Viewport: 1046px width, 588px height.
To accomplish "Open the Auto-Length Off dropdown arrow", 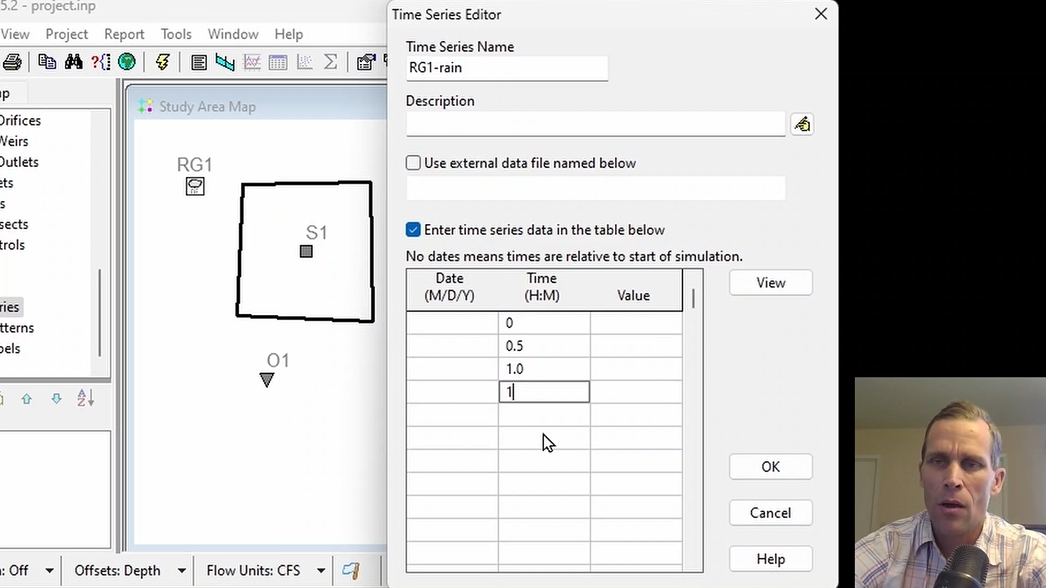I will [x=49, y=571].
